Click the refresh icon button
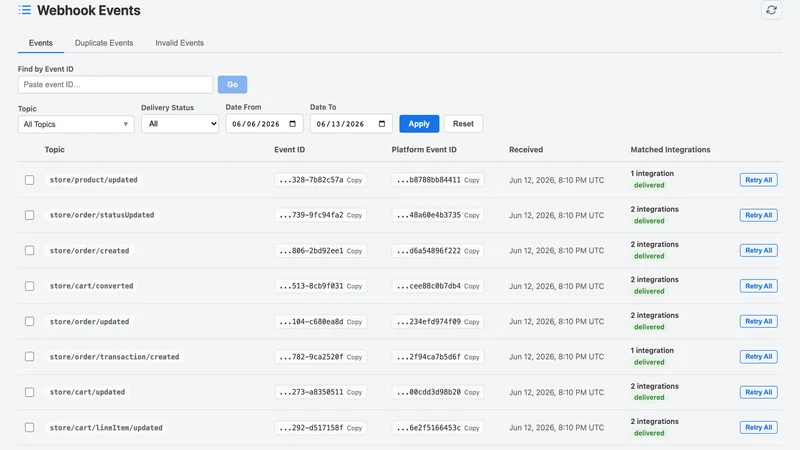This screenshot has width=800, height=450. 771,10
